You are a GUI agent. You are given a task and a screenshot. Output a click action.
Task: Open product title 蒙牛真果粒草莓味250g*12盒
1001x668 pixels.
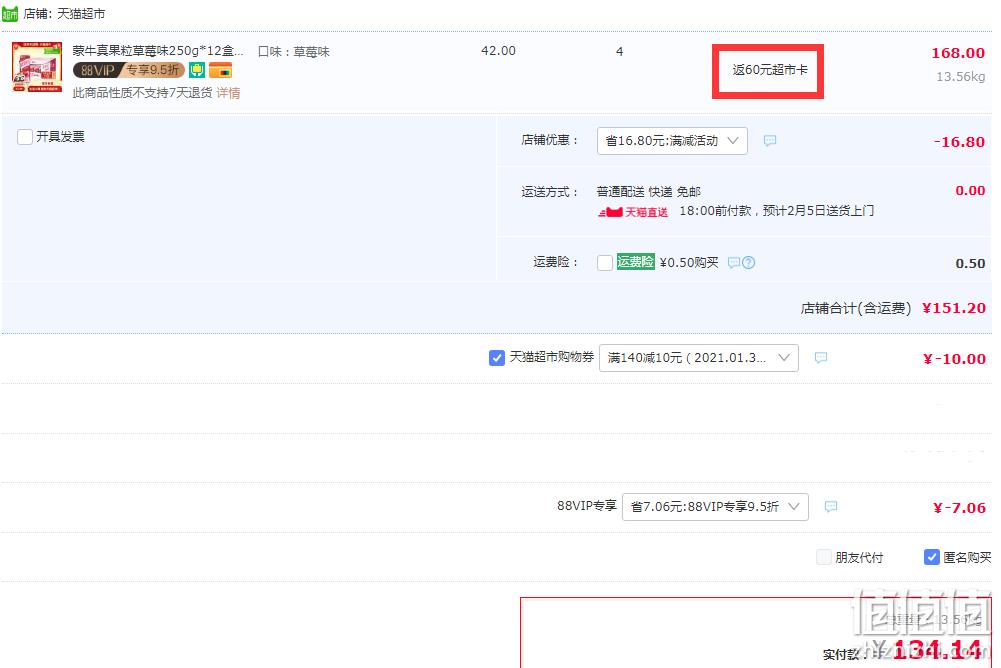coord(158,51)
